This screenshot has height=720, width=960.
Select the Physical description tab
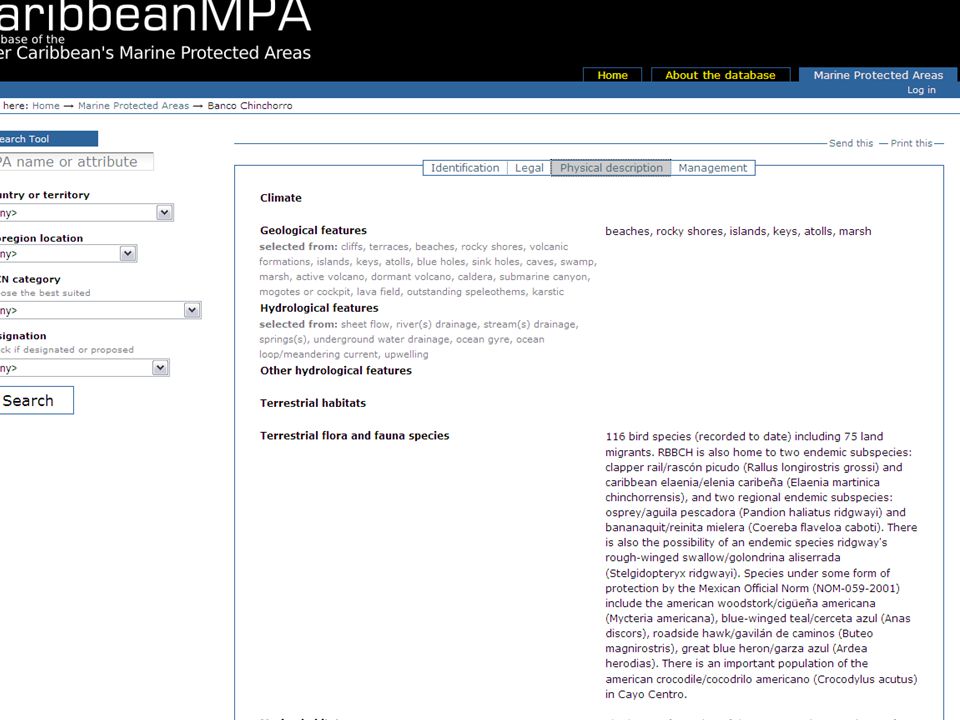(611, 168)
